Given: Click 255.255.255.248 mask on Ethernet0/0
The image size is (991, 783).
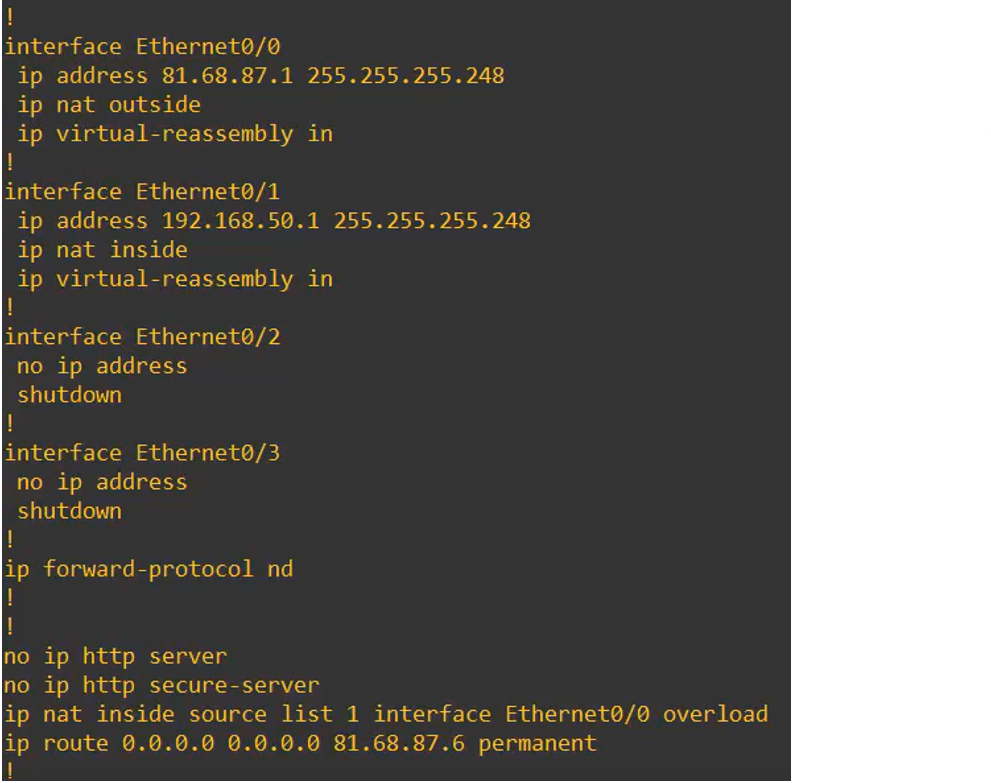Looking at the screenshot, I should click(406, 75).
